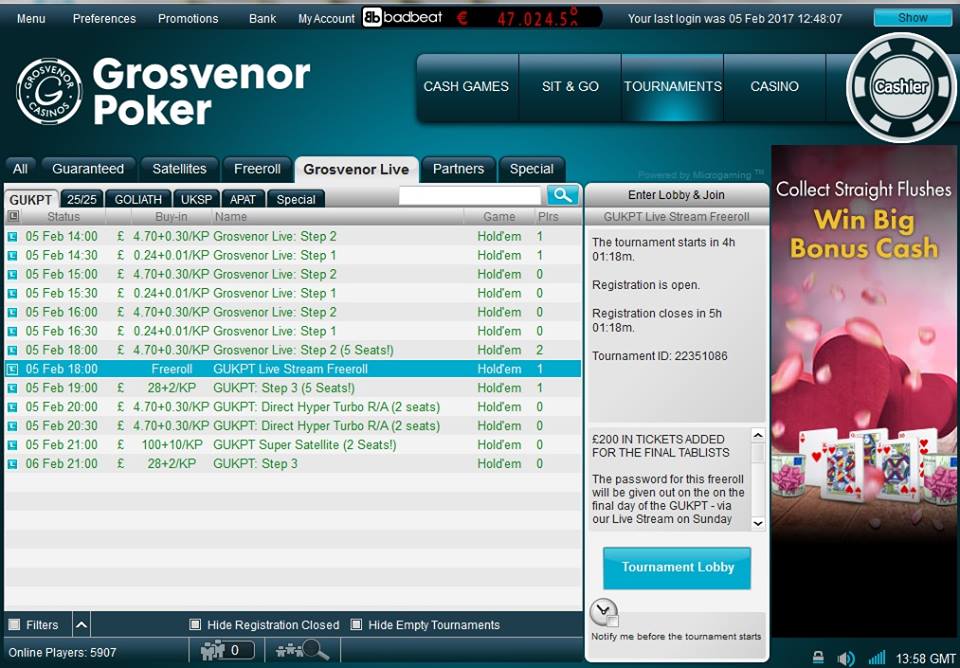
Task: Click the tournament icon for 05 Feb 20:00 row
Action: pos(12,407)
